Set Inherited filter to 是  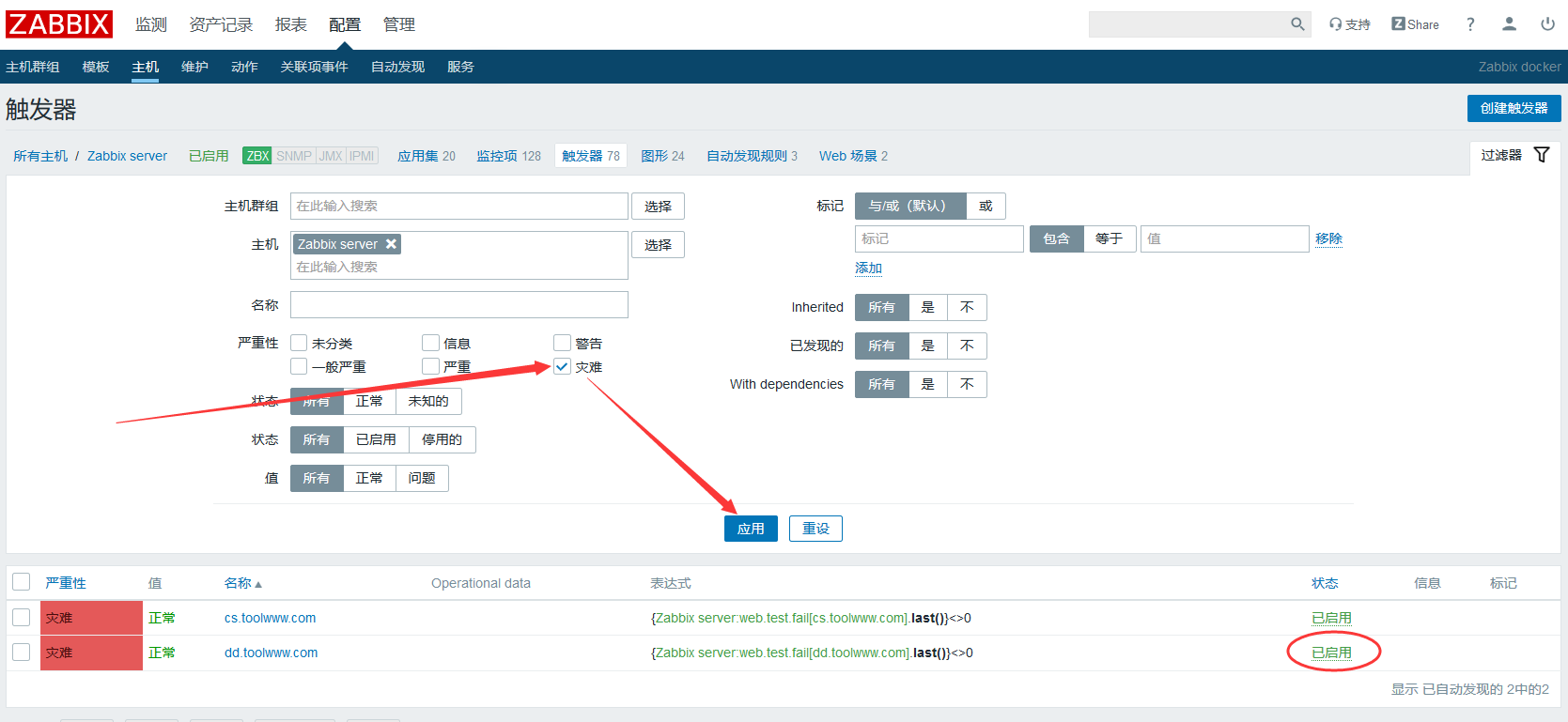coord(927,307)
